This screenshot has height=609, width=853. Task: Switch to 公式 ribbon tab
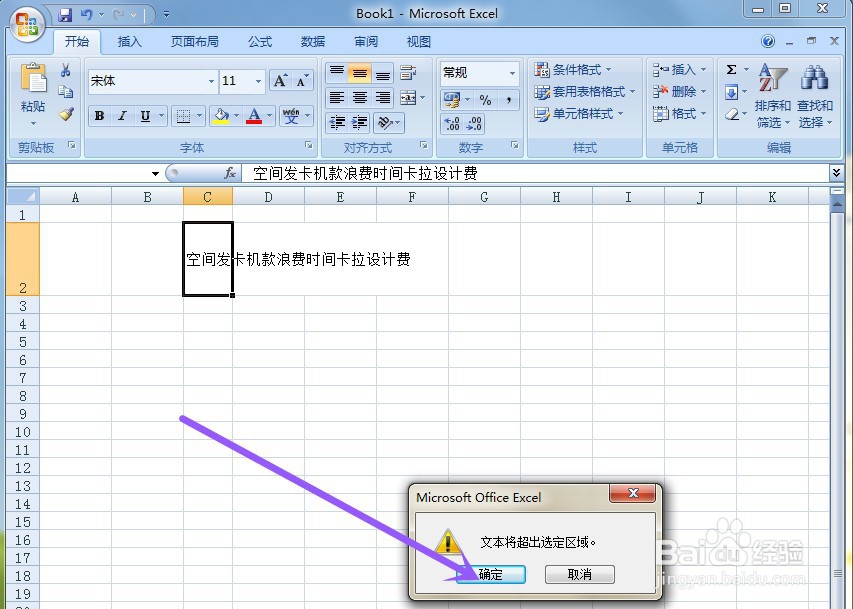coord(260,42)
